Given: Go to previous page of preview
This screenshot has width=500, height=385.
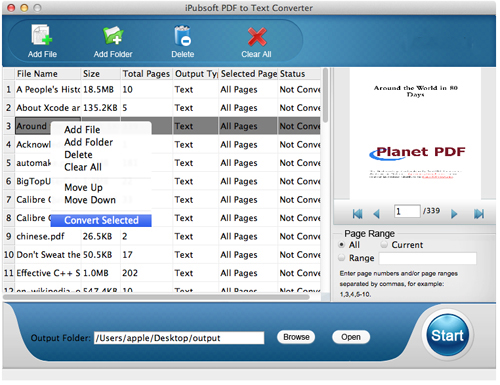Looking at the screenshot, I should (x=377, y=214).
